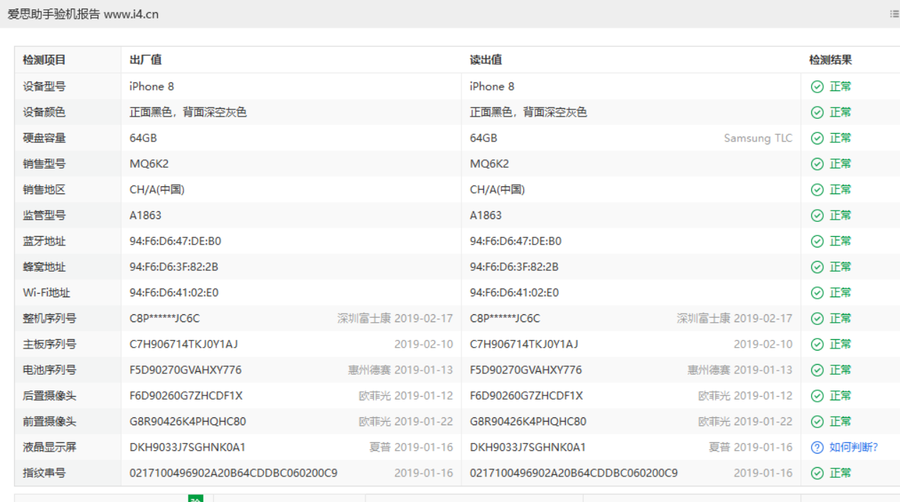Click factory Wi-Fi address 94:F6:D6:41:02:E0

[174, 293]
